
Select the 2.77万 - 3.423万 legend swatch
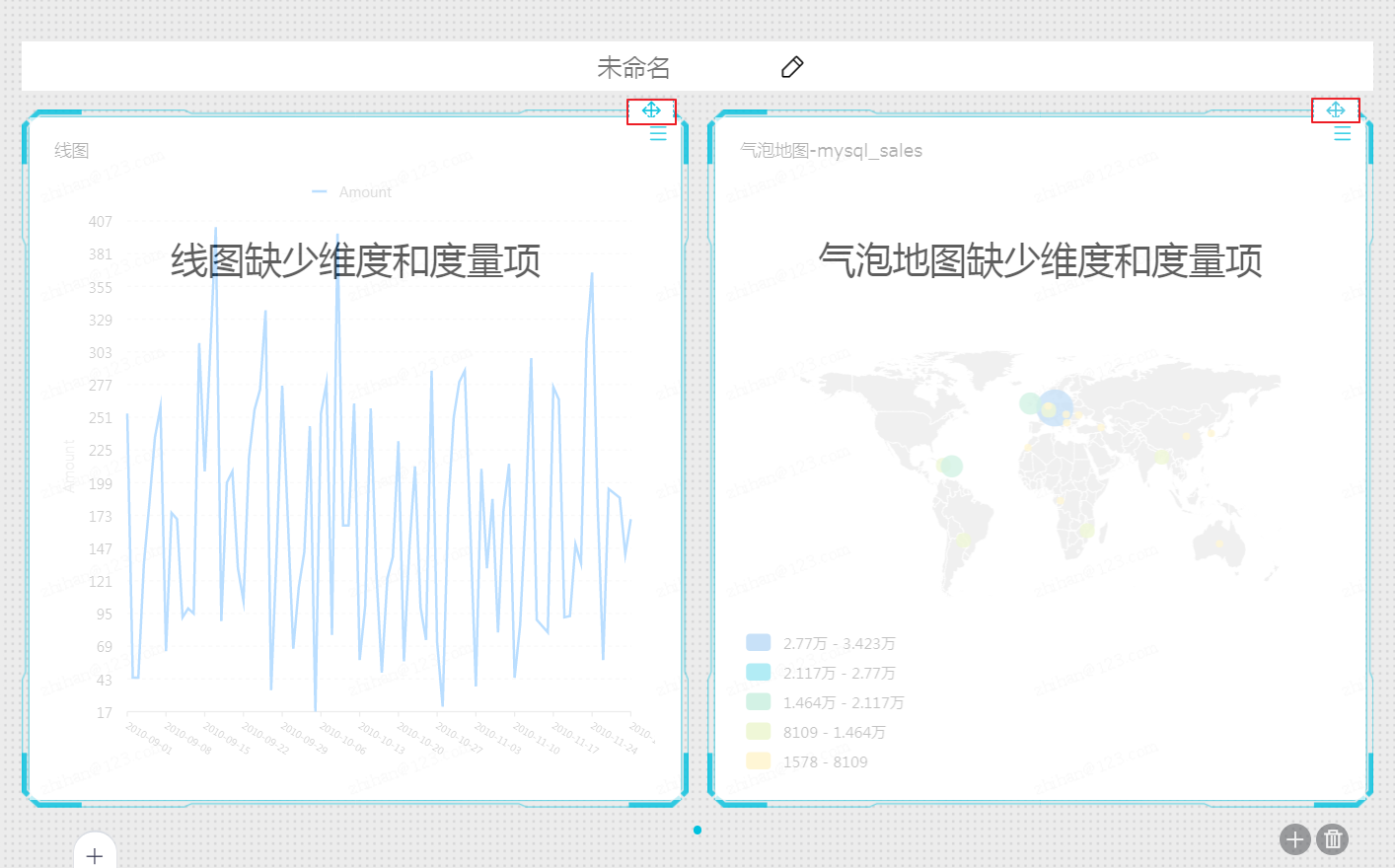pos(758,643)
